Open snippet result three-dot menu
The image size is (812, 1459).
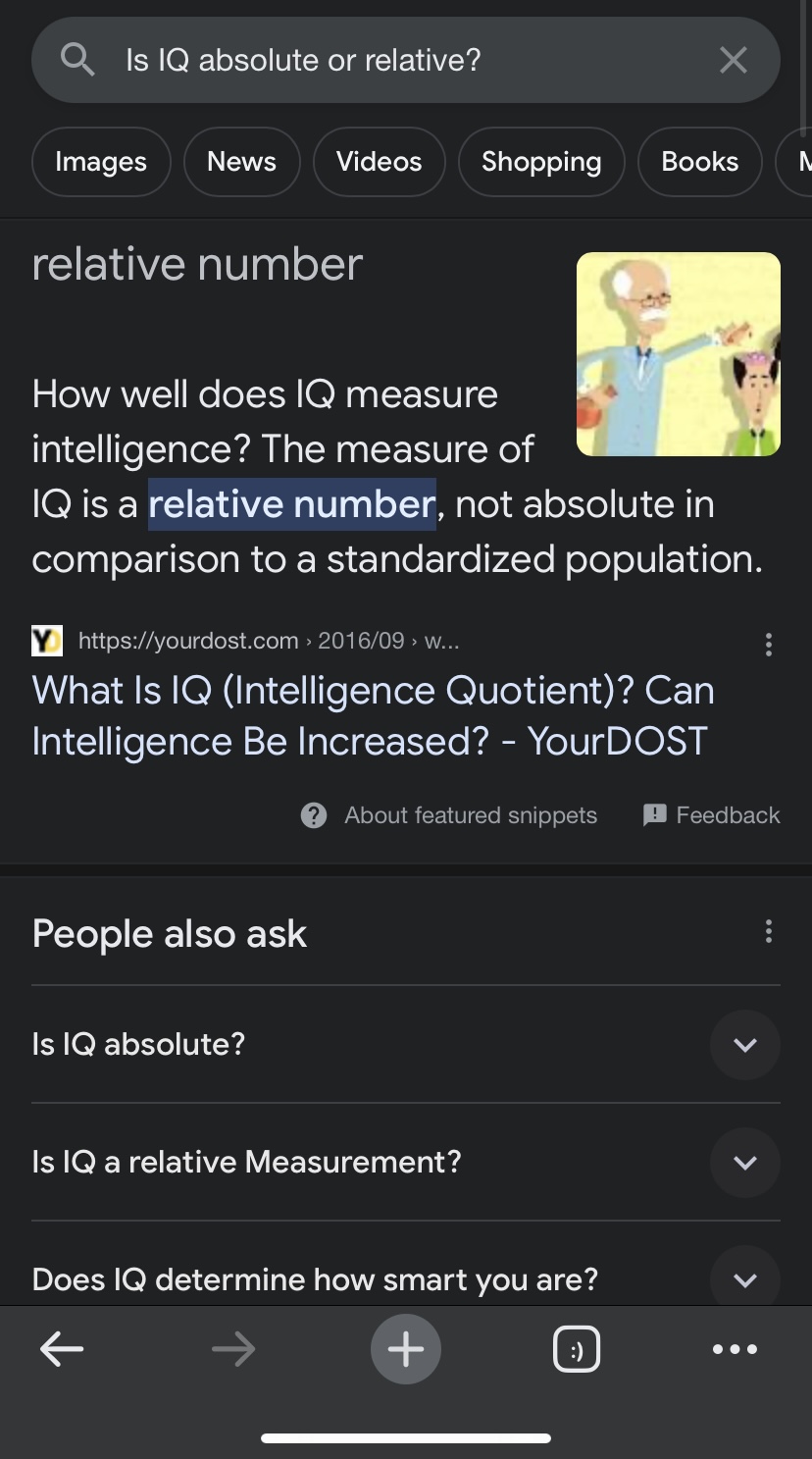coord(768,645)
